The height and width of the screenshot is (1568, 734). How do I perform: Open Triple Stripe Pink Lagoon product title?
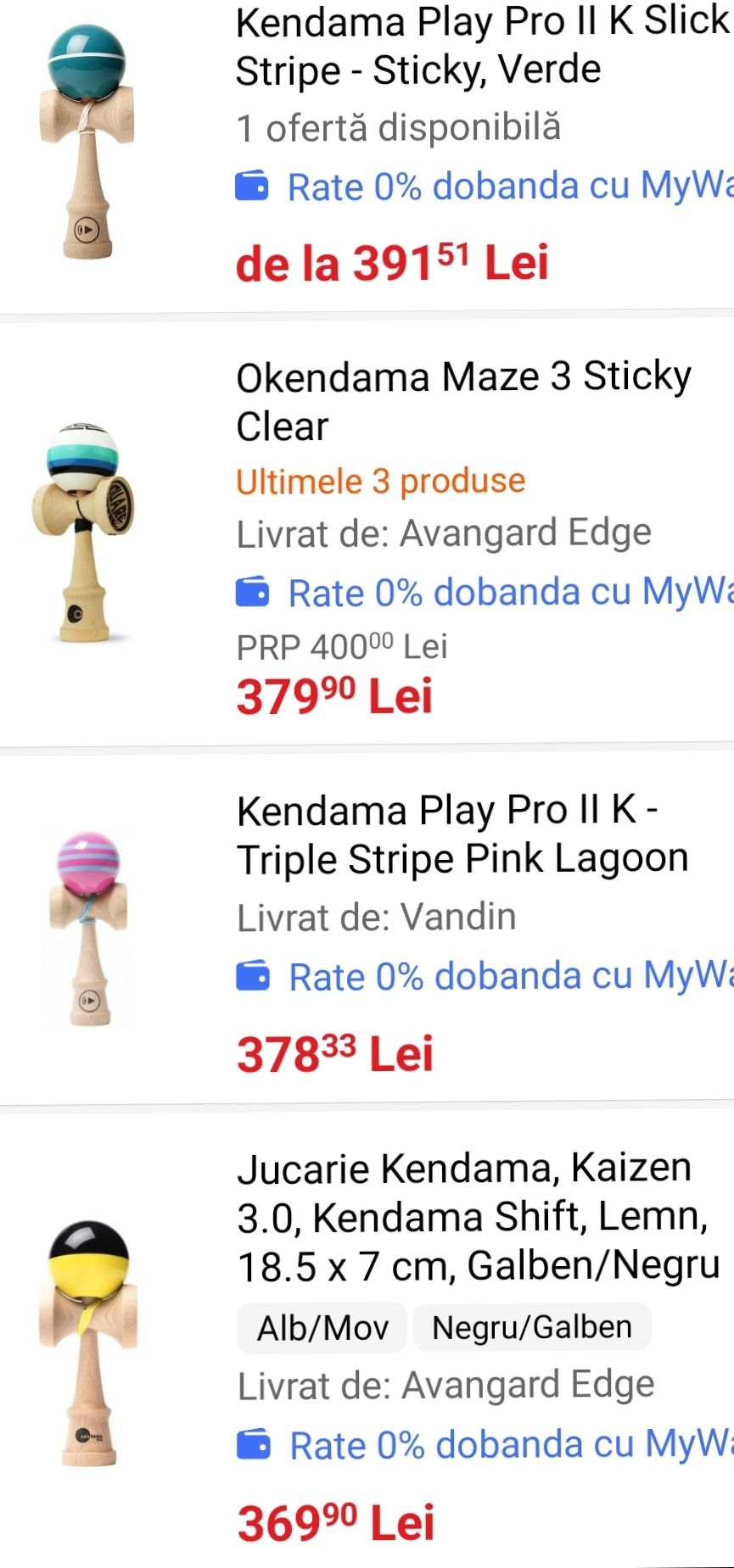(x=462, y=834)
